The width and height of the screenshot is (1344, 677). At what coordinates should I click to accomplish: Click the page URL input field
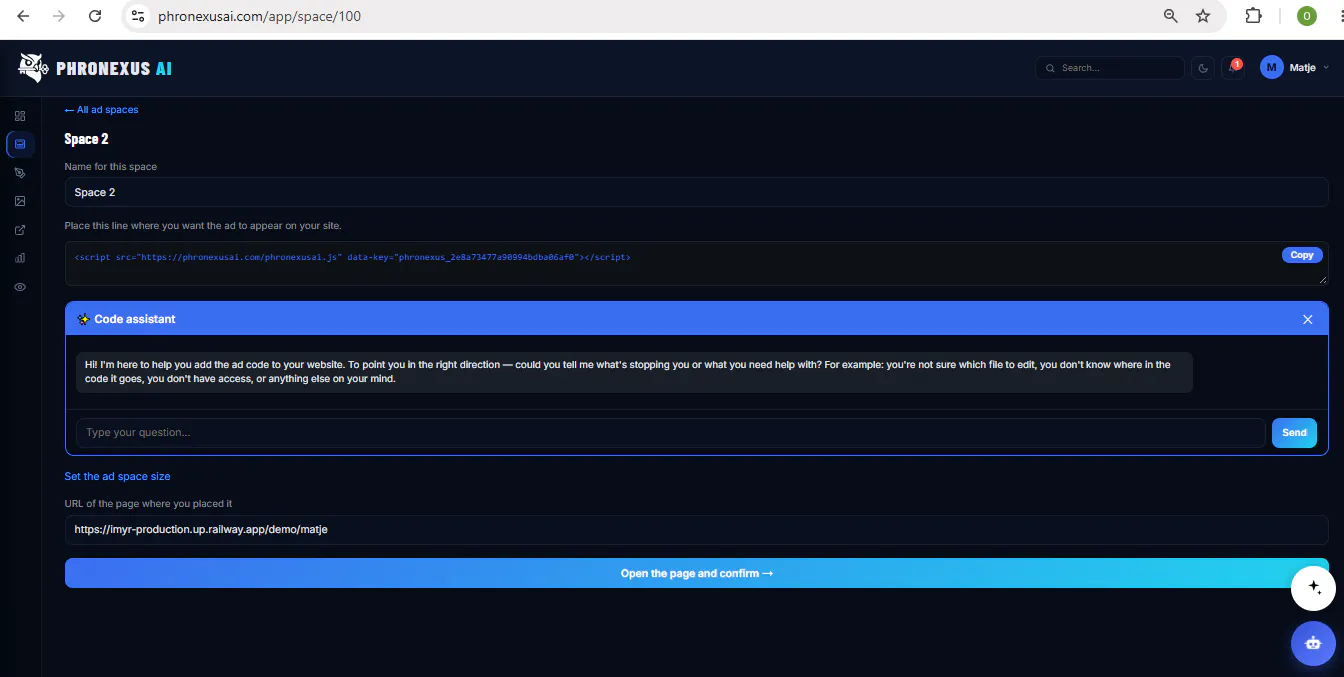(696, 530)
